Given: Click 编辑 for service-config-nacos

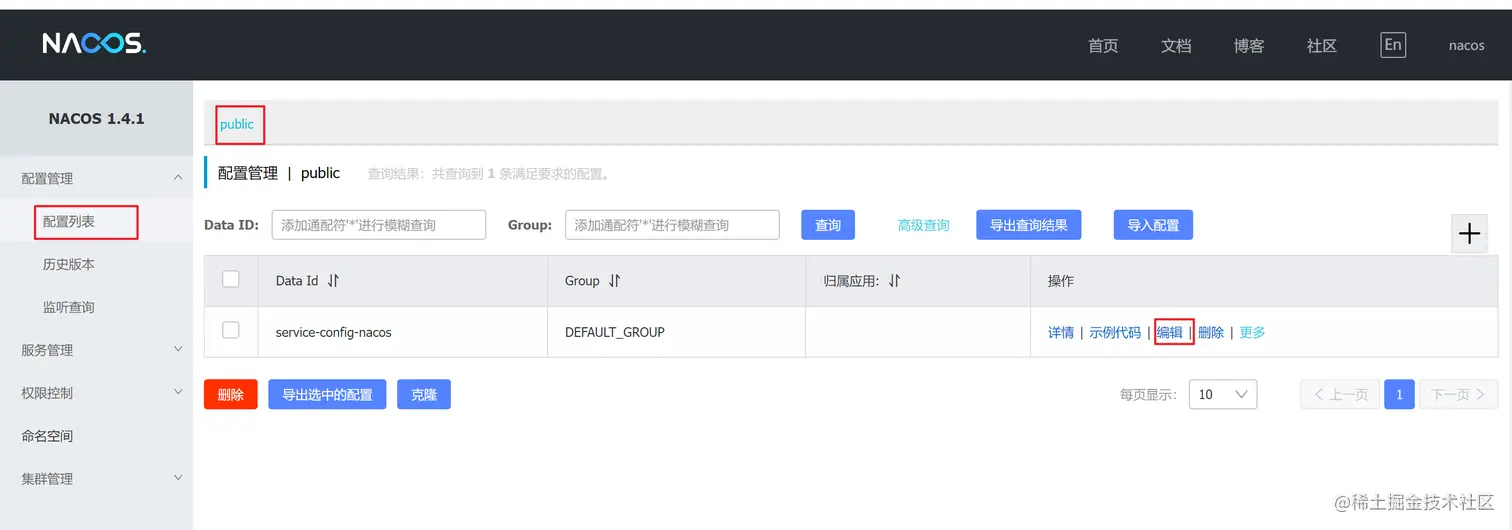Looking at the screenshot, I should coord(1170,332).
